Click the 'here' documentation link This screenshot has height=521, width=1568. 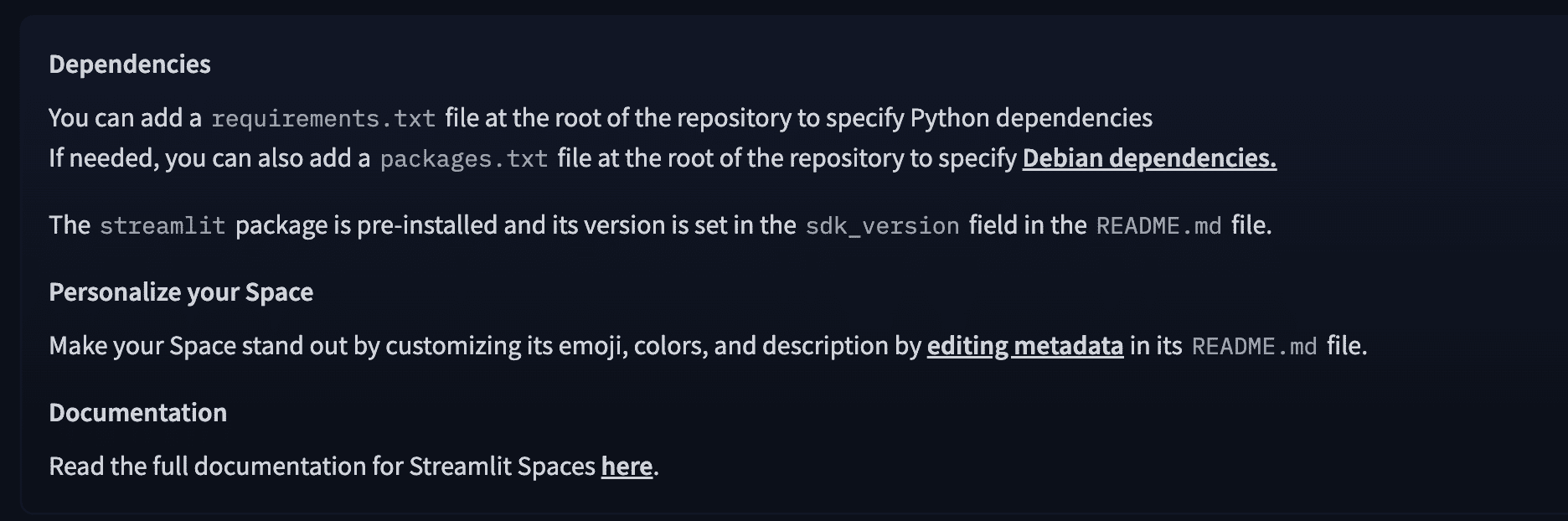(627, 467)
